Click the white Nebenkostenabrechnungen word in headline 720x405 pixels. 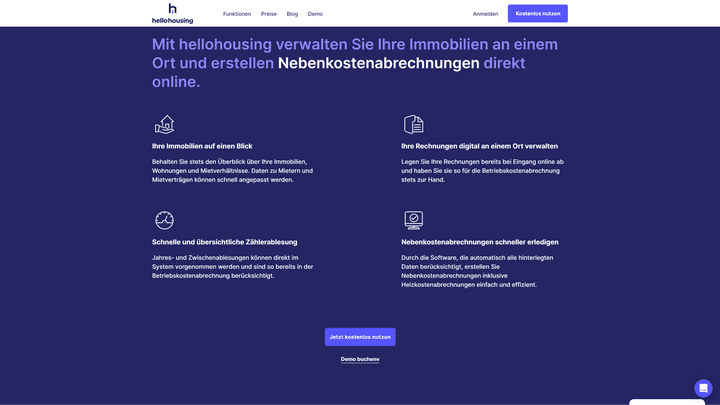point(378,63)
